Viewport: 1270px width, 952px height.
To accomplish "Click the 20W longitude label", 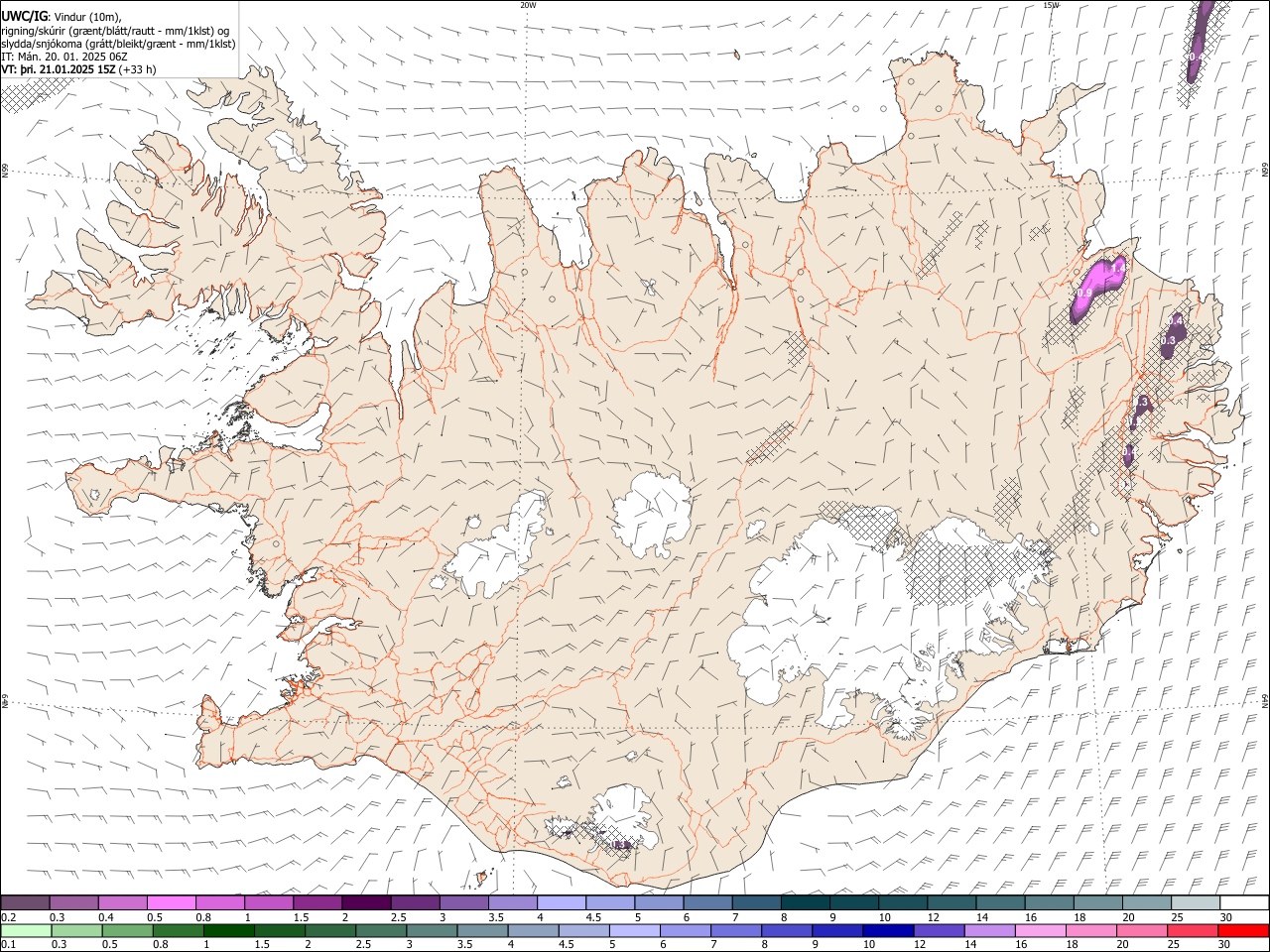I will tap(528, 5).
